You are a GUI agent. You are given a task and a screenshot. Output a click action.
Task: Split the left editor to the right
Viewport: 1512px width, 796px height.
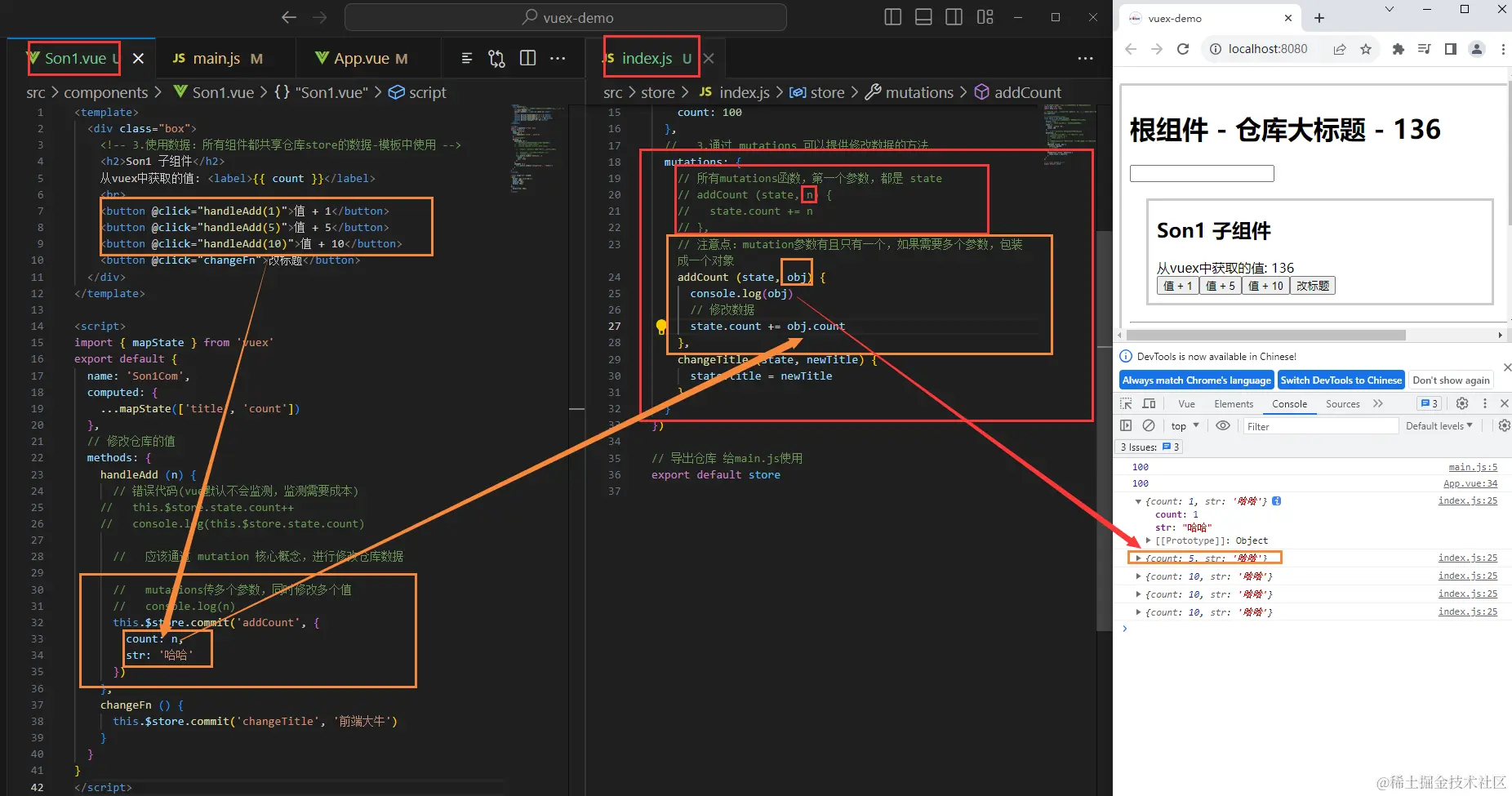point(528,58)
